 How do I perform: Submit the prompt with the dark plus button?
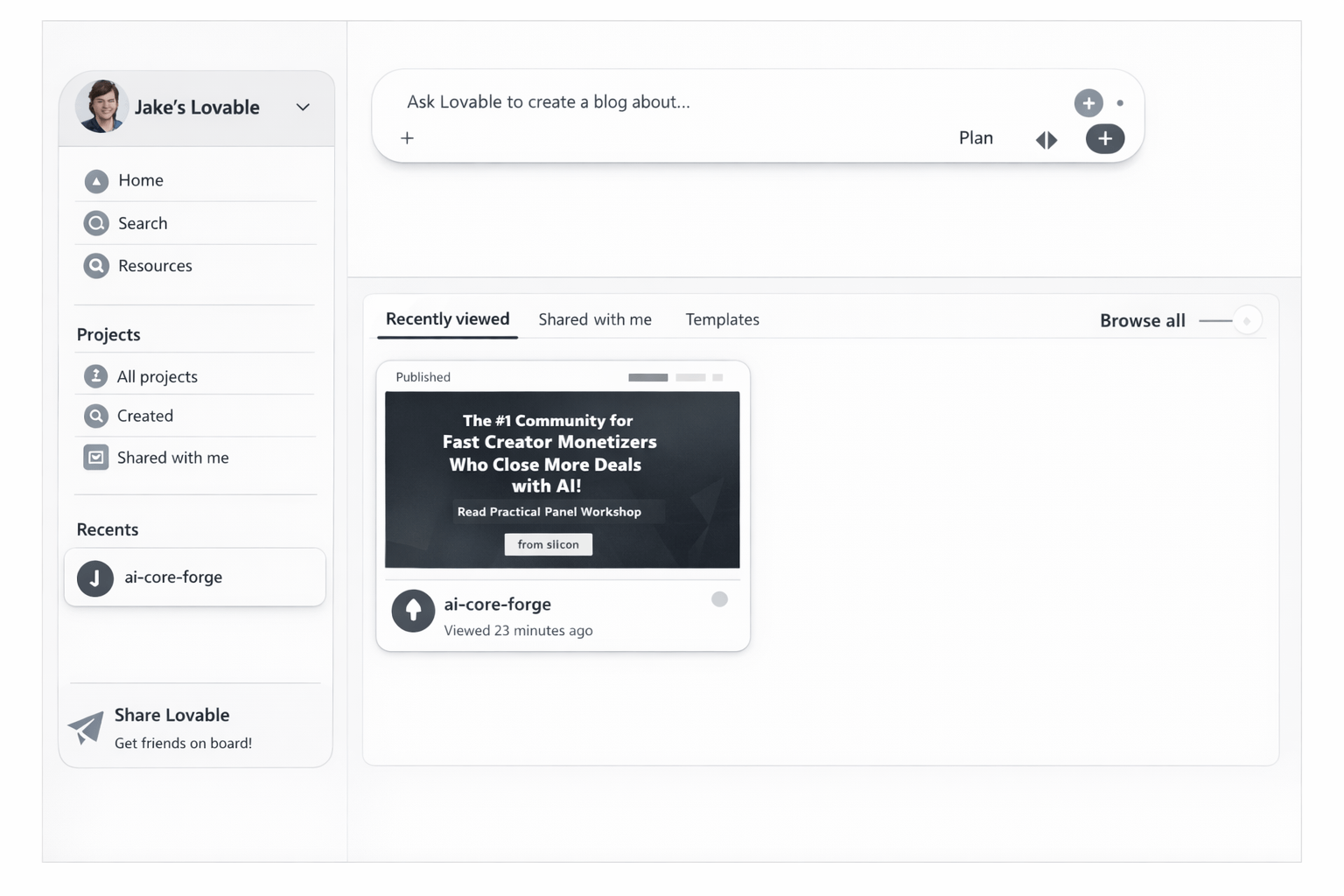point(1105,138)
